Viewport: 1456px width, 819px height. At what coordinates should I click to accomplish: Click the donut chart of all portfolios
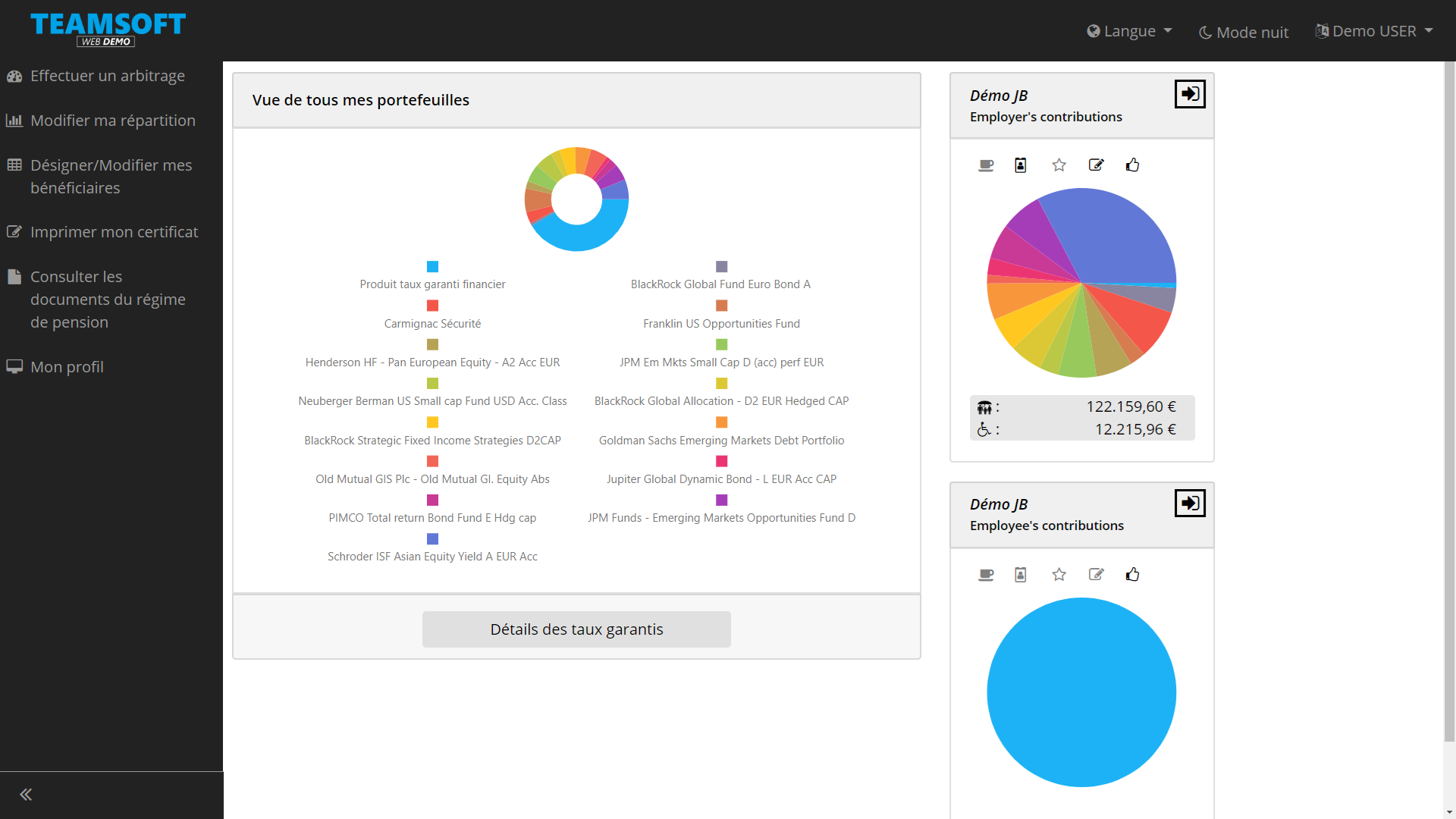tap(576, 199)
